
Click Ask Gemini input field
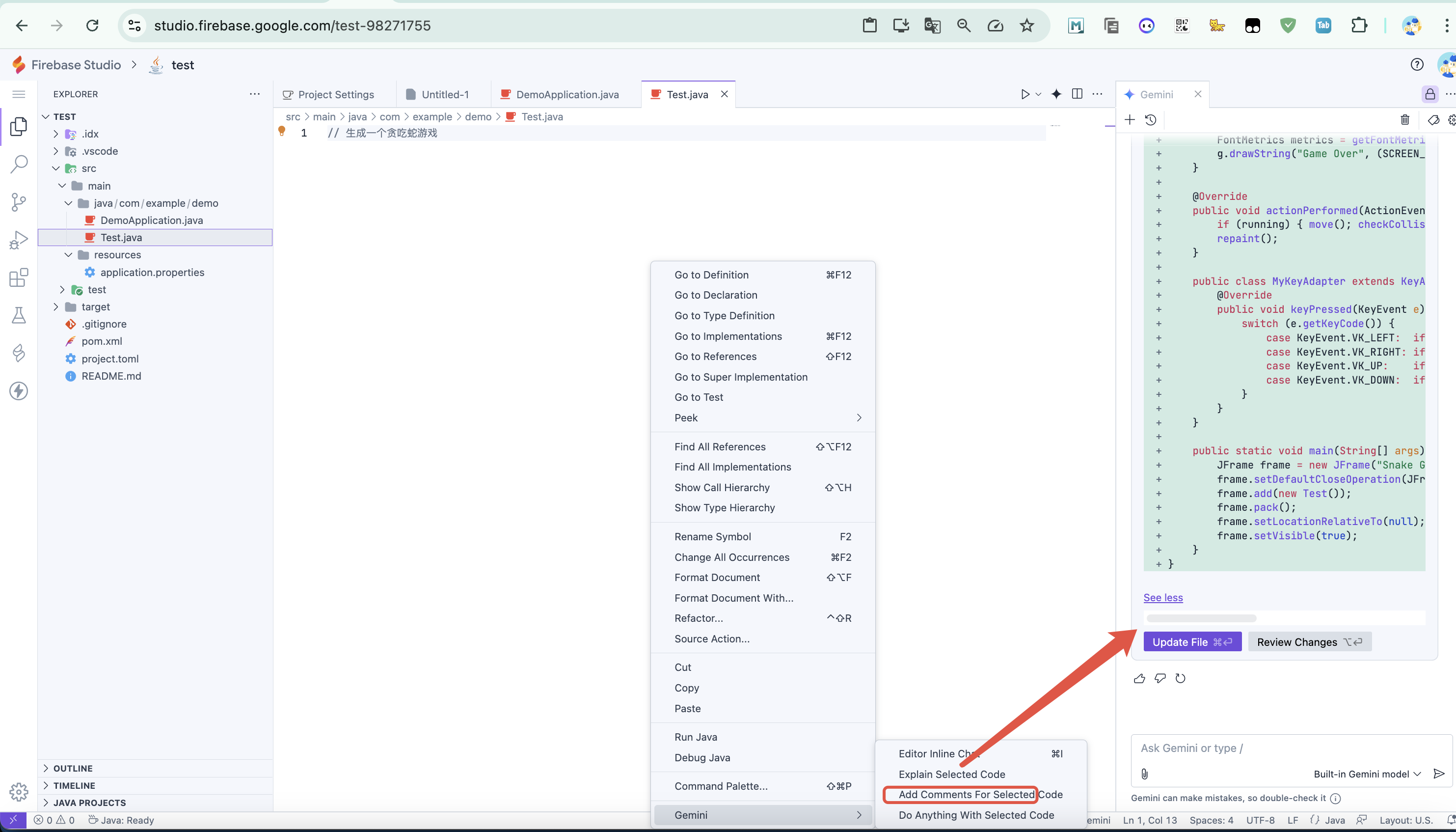(x=1291, y=748)
